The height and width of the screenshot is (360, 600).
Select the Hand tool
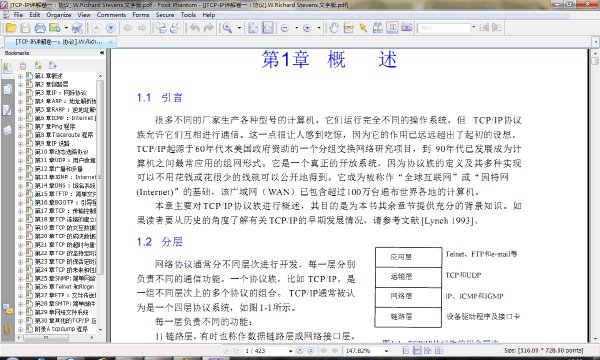[334, 28]
